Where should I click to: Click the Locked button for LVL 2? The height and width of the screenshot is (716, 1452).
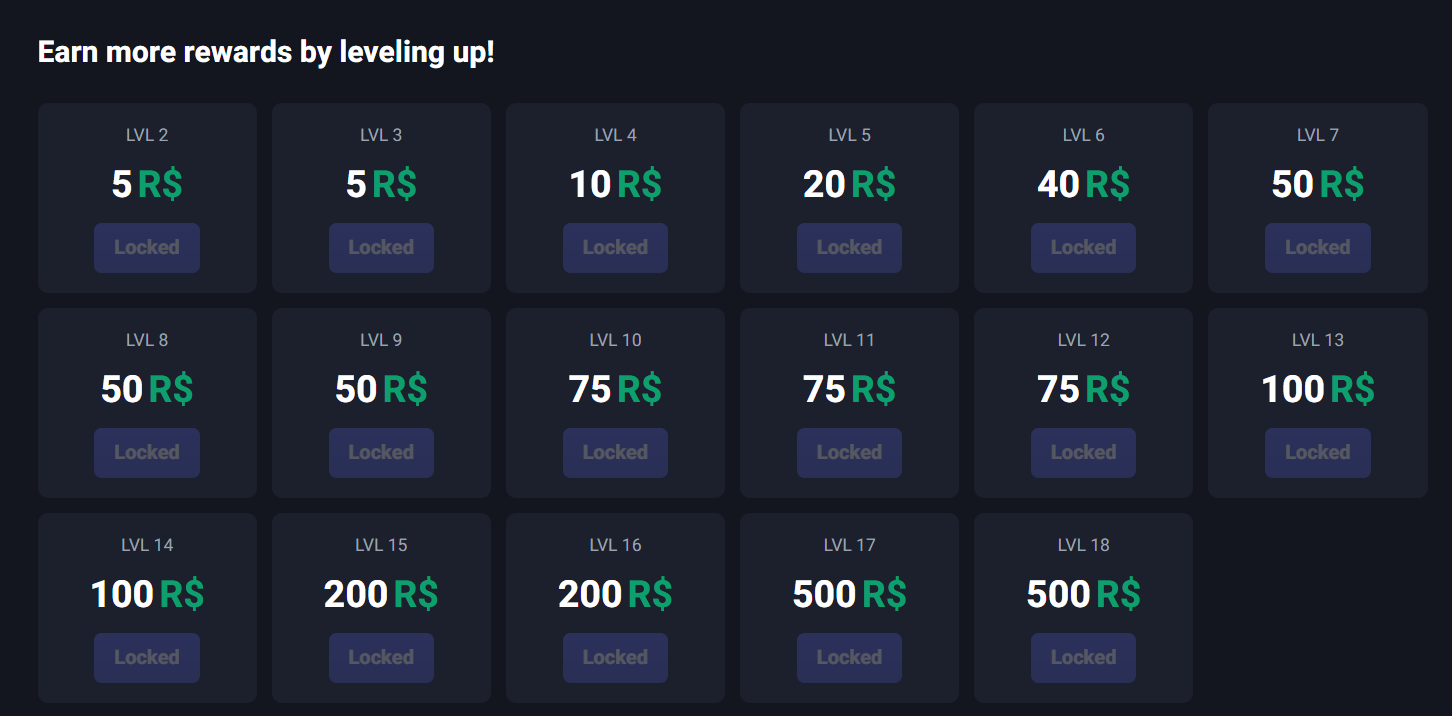point(147,248)
